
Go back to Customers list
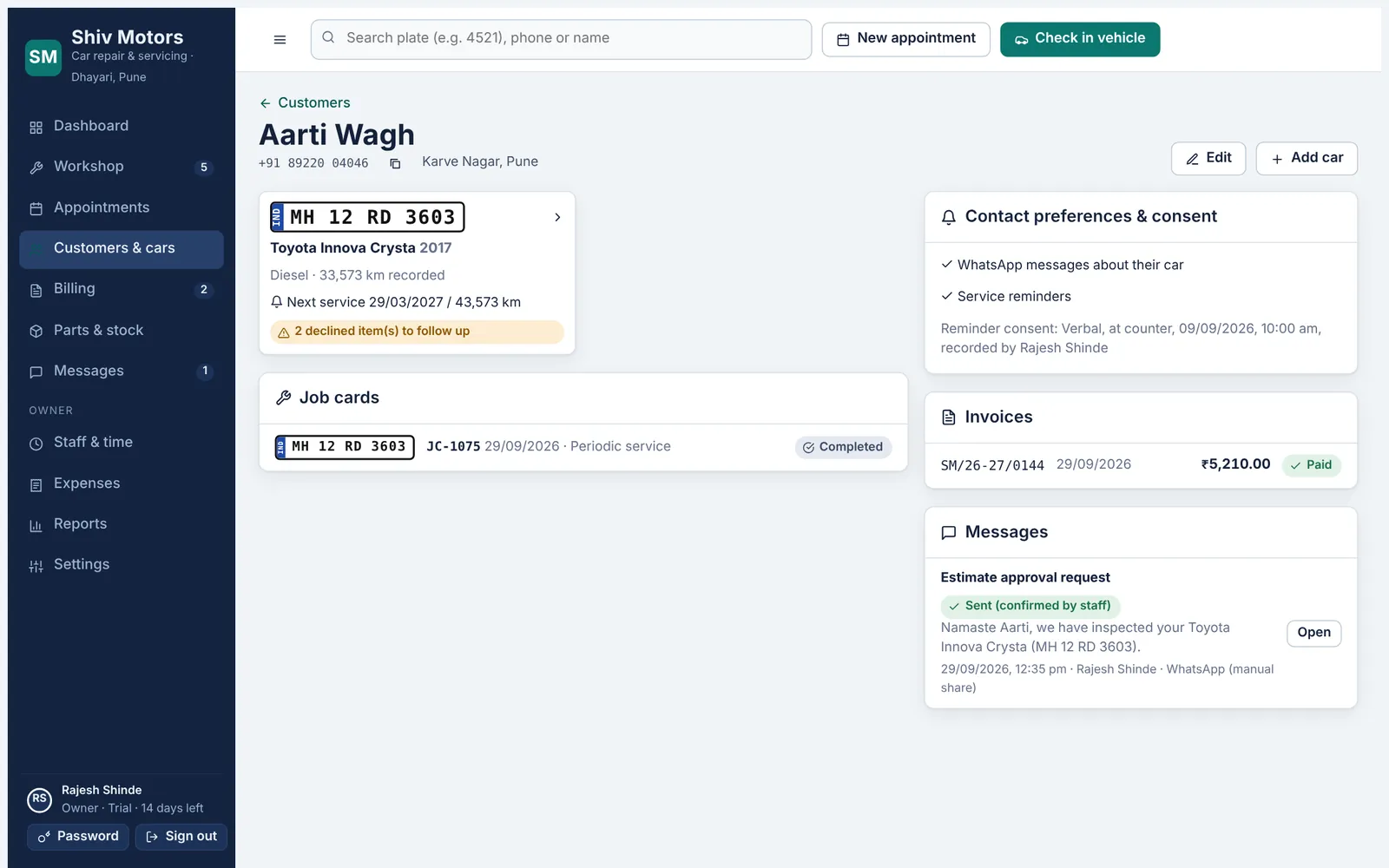[x=305, y=102]
